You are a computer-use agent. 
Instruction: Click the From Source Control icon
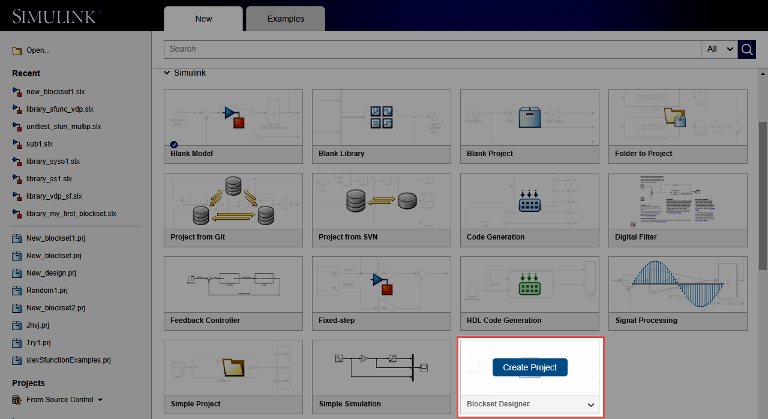17,400
